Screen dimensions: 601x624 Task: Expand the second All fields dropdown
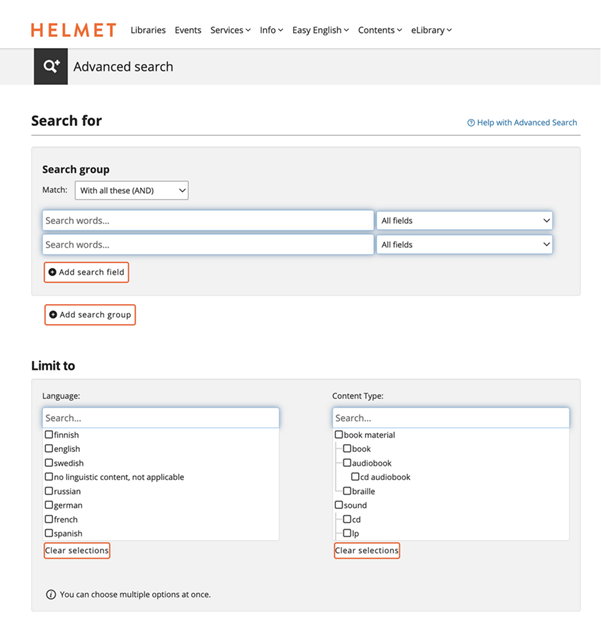point(464,244)
